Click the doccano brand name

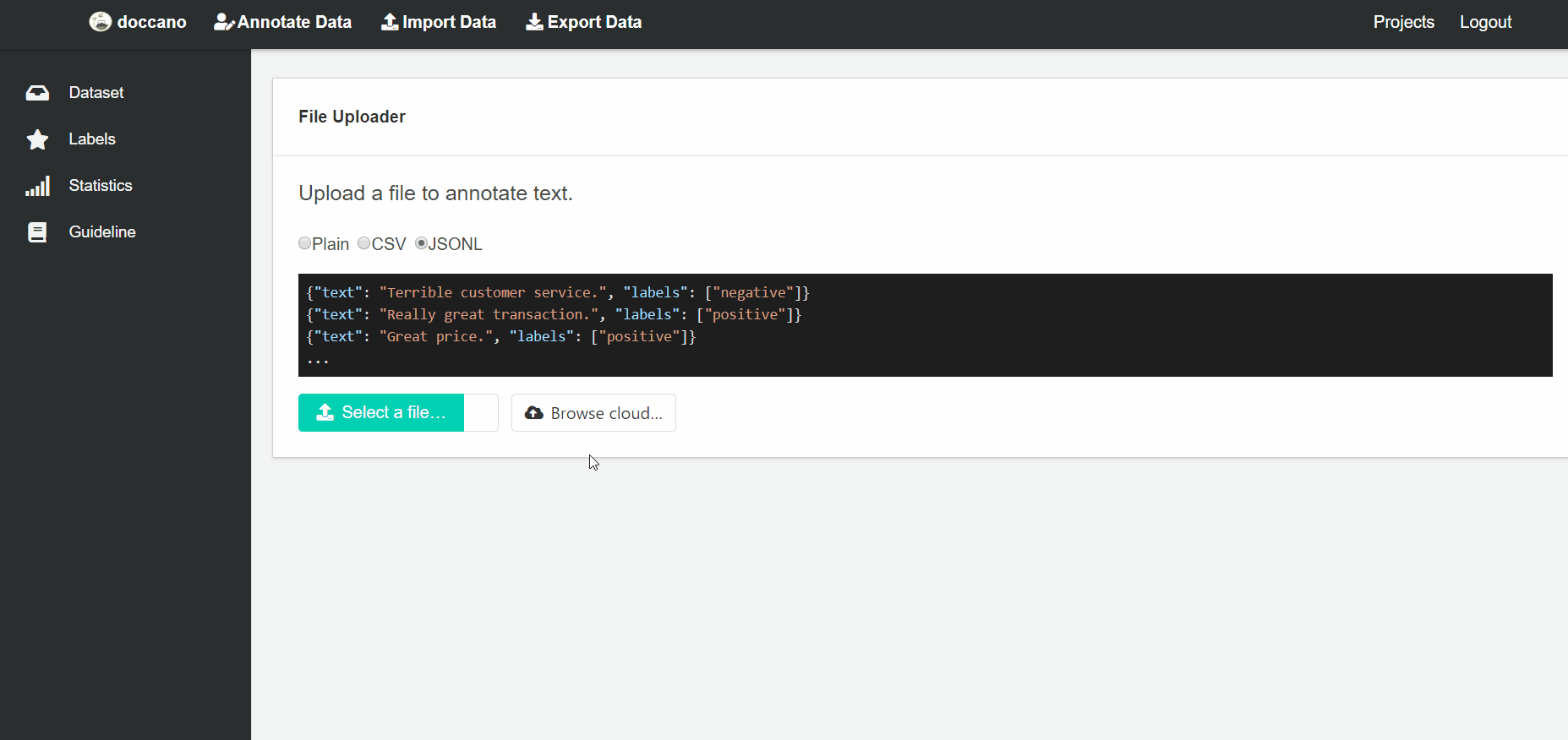(x=151, y=22)
